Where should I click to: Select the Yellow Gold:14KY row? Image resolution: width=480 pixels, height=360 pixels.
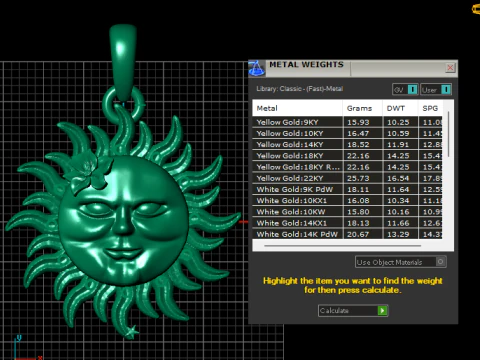[x=348, y=145]
